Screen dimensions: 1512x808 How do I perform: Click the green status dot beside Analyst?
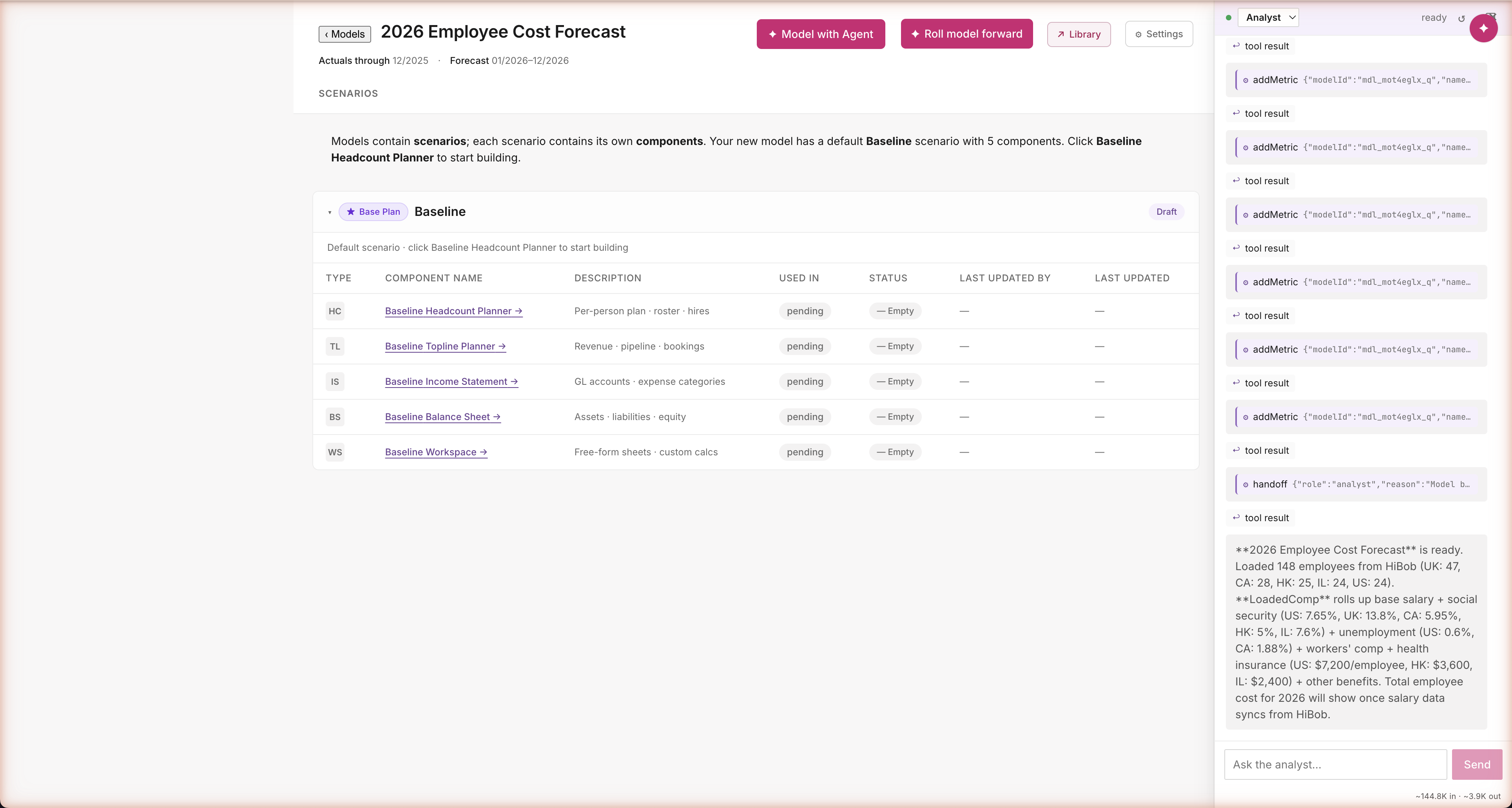pos(1229,18)
